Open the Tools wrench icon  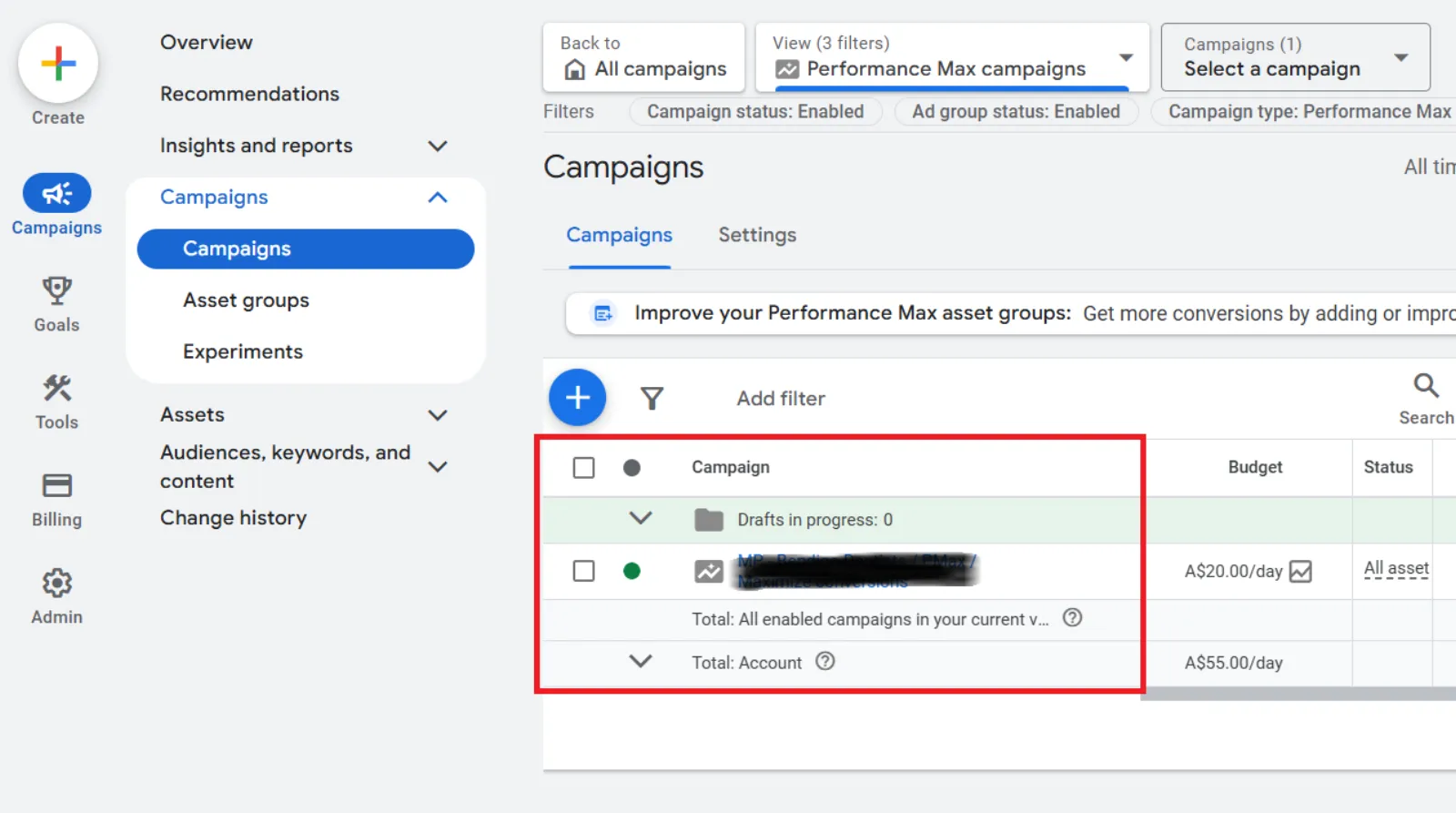click(x=56, y=388)
